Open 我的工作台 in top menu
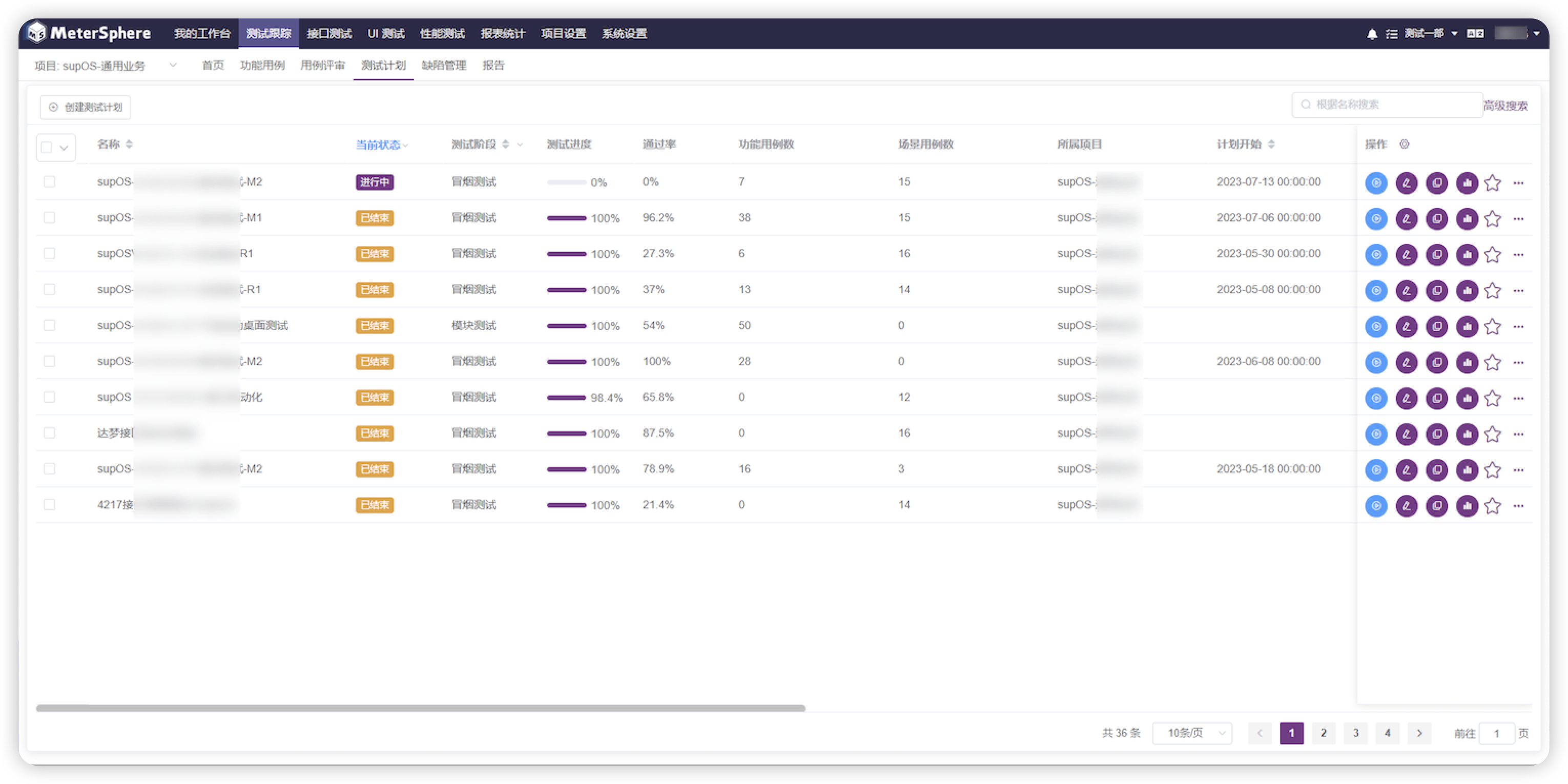Screen dimensions: 1568x784 pos(202,33)
